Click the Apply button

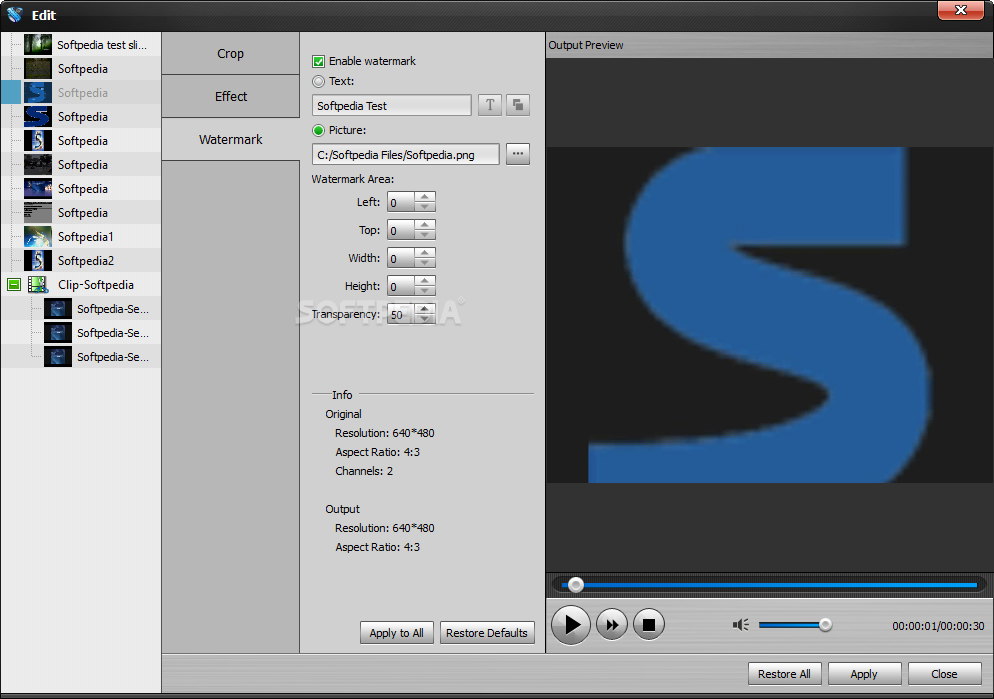(x=864, y=674)
